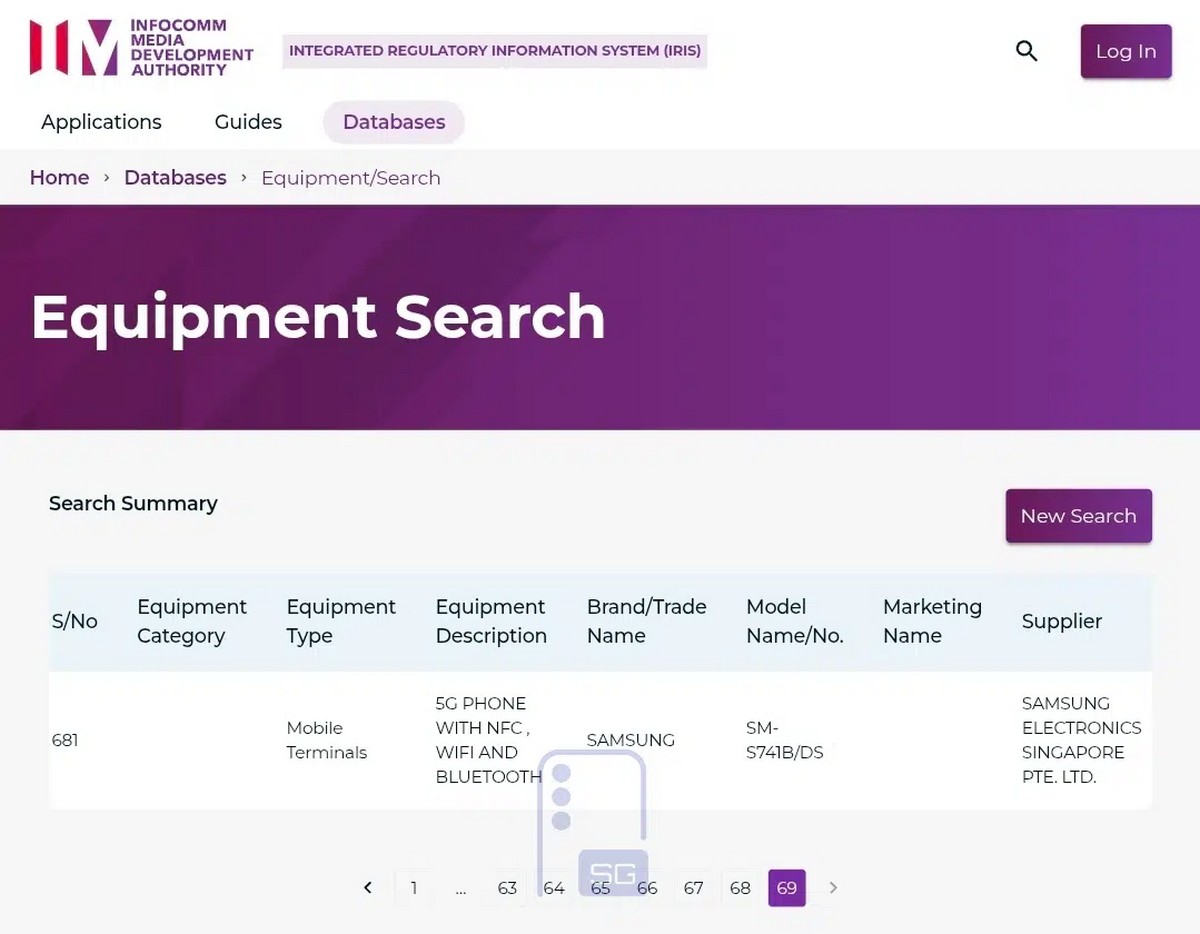Jump to page 63
The height and width of the screenshot is (934, 1200).
tap(507, 888)
